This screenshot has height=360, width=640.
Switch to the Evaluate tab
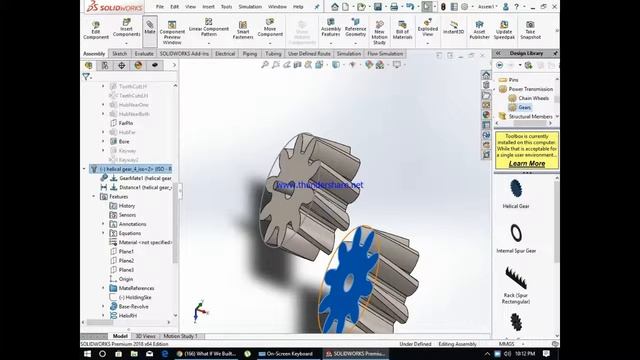[x=144, y=53]
